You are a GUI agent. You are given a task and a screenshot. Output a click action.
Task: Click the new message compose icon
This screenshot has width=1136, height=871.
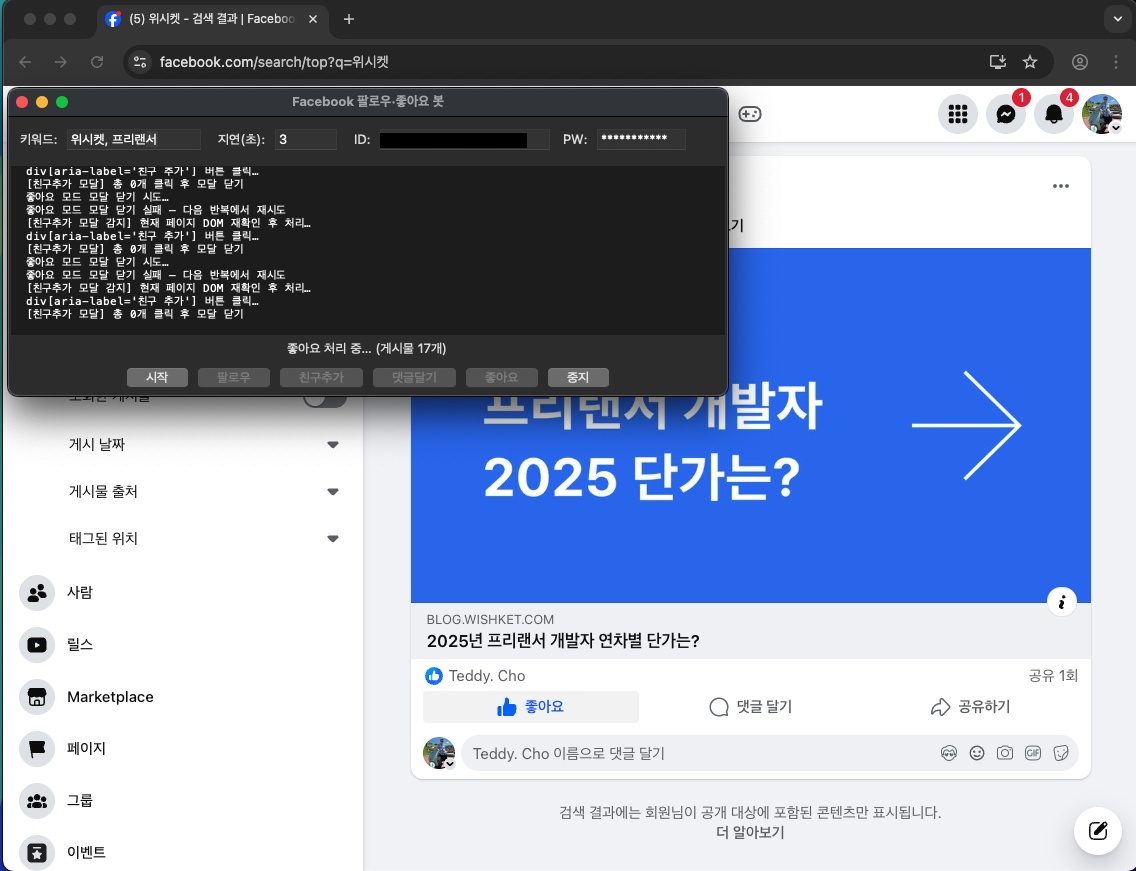click(1098, 830)
